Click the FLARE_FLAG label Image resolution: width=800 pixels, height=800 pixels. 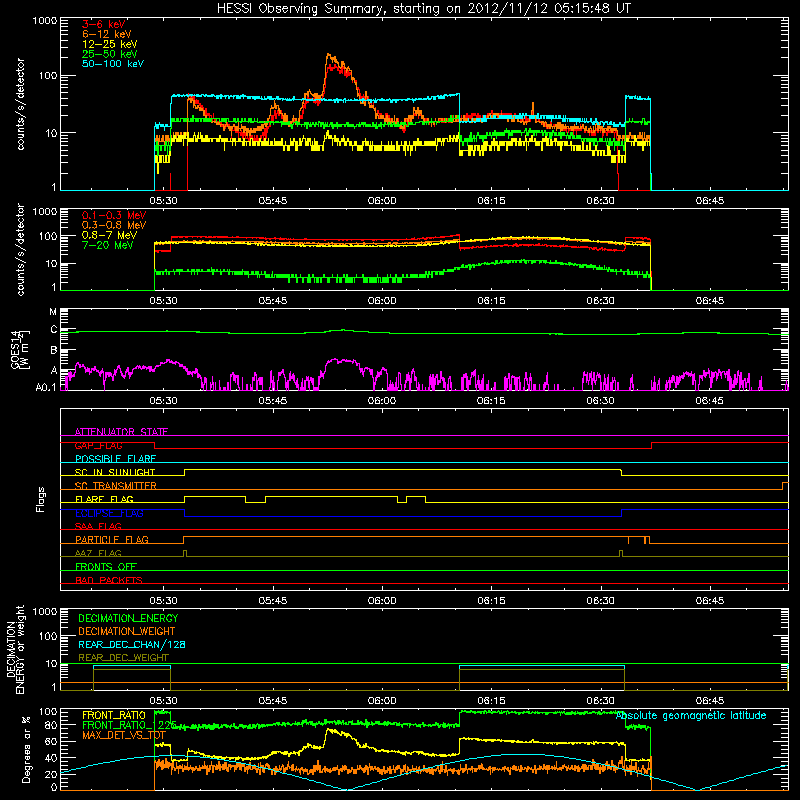coord(104,499)
